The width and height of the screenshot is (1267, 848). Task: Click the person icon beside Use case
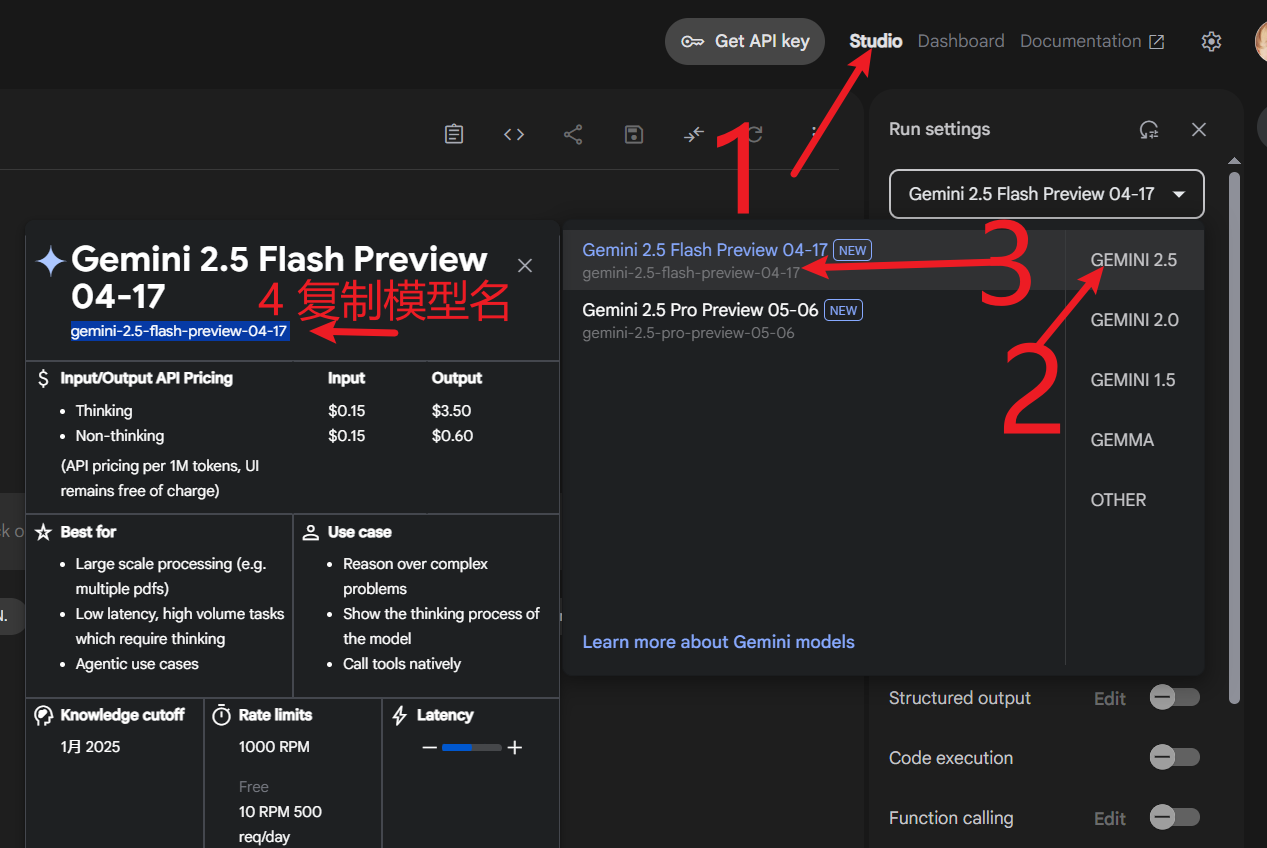(311, 532)
